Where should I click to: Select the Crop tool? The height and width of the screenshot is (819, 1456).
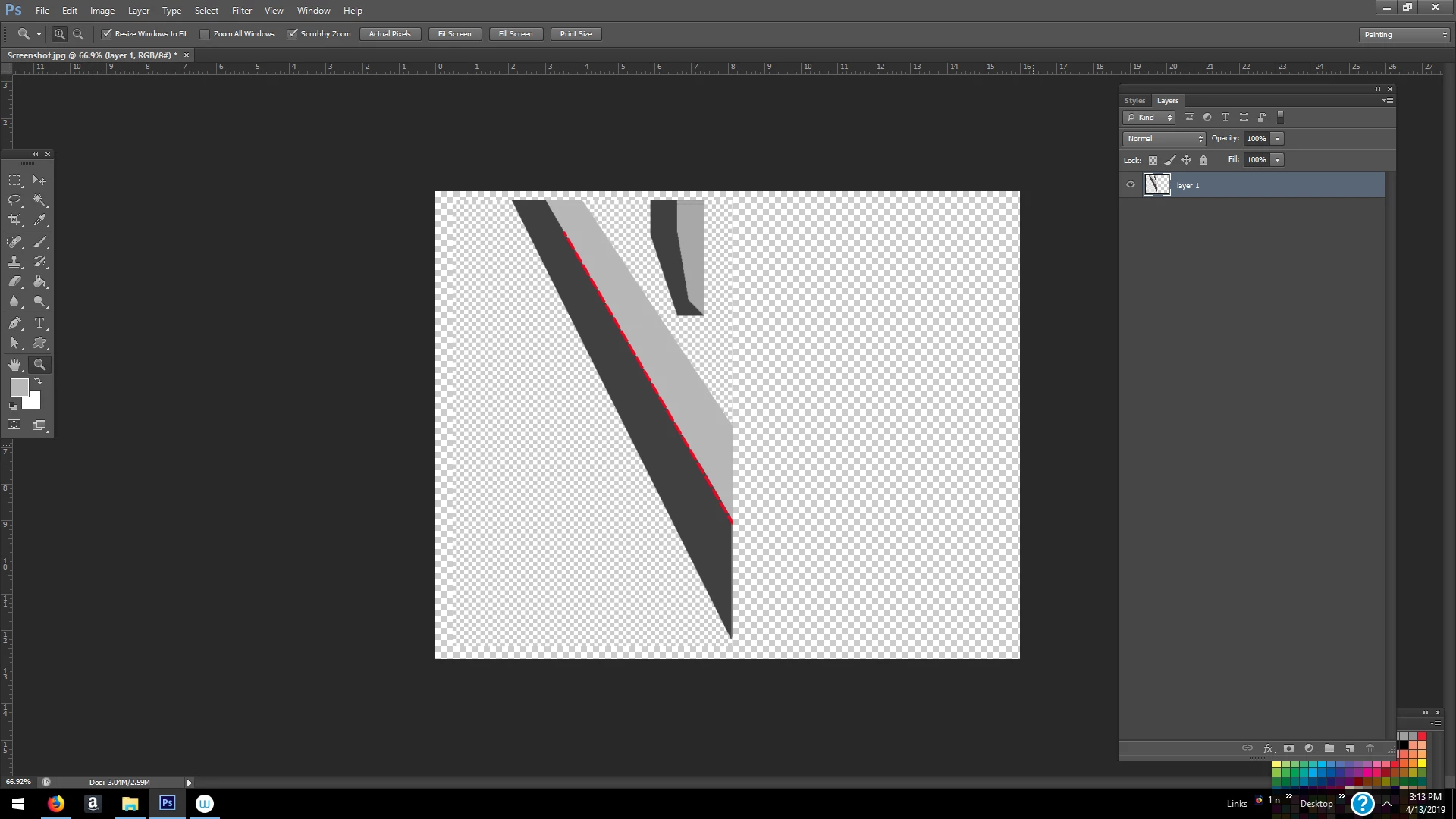[14, 220]
